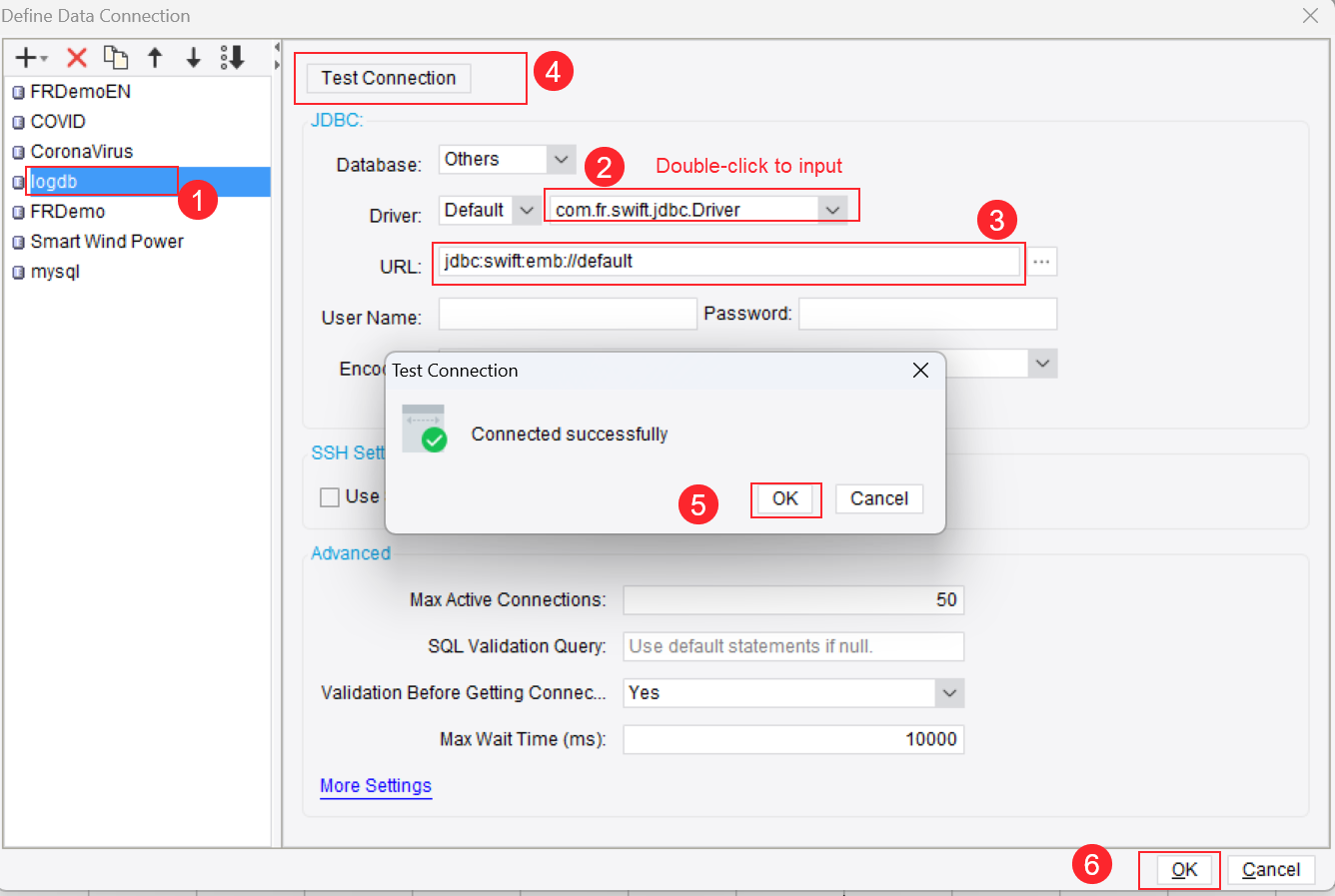The image size is (1335, 896).
Task: Confirm with OK in Test Connection popup
Action: [785, 498]
